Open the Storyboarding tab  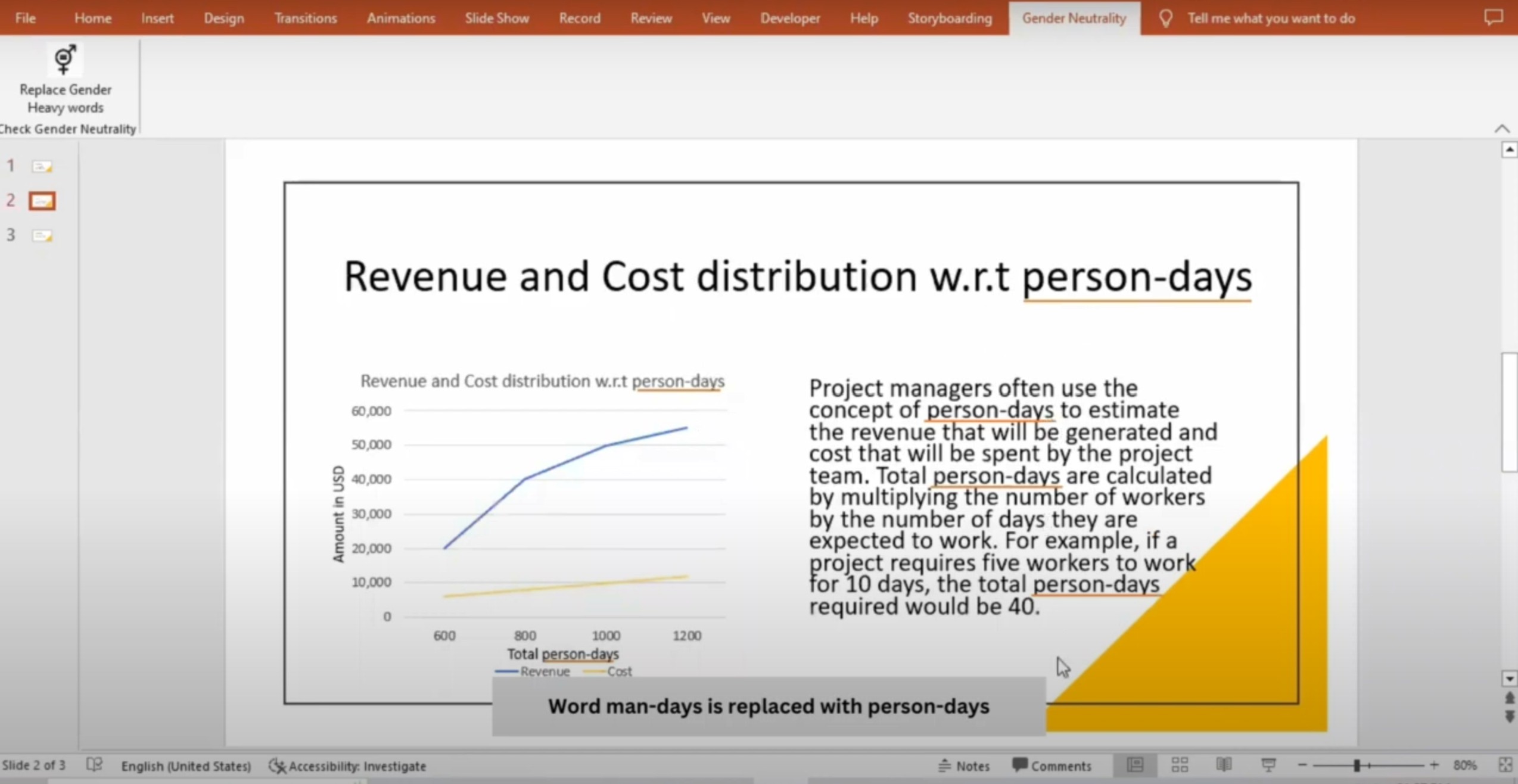pos(949,18)
